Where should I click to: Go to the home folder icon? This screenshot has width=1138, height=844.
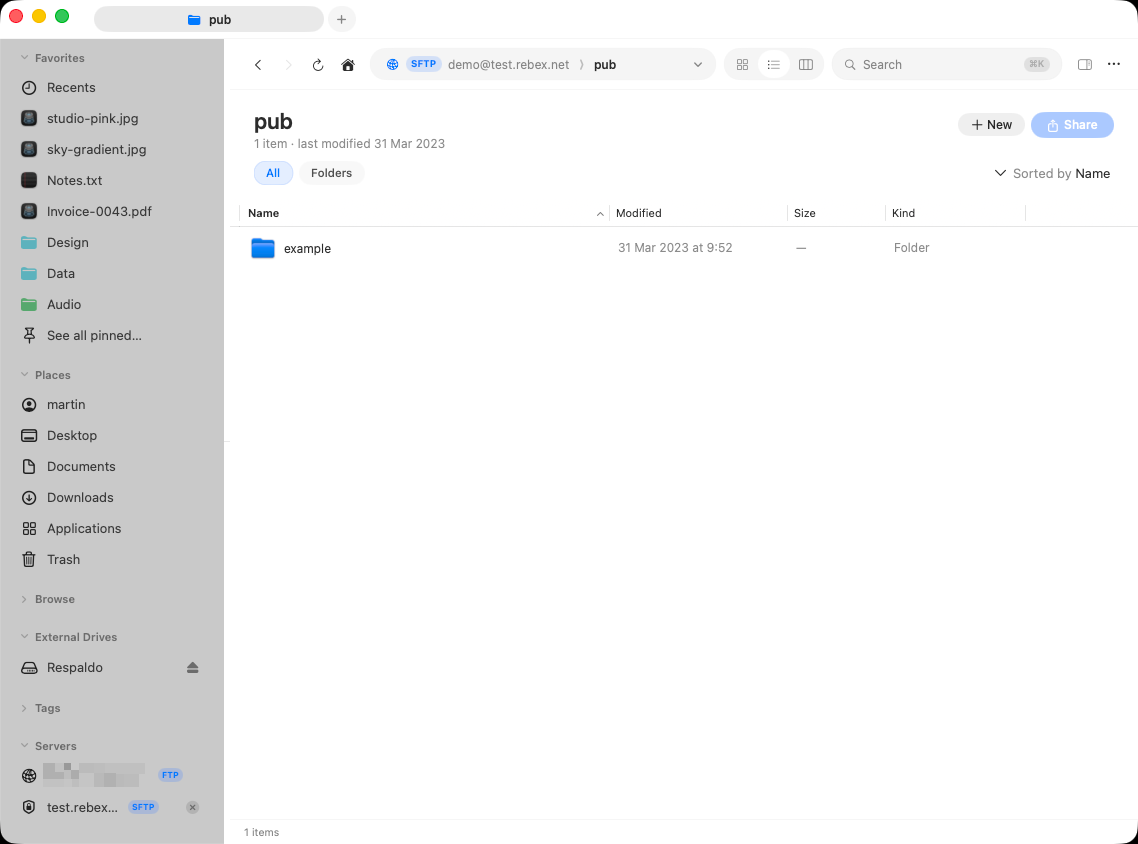coord(348,65)
